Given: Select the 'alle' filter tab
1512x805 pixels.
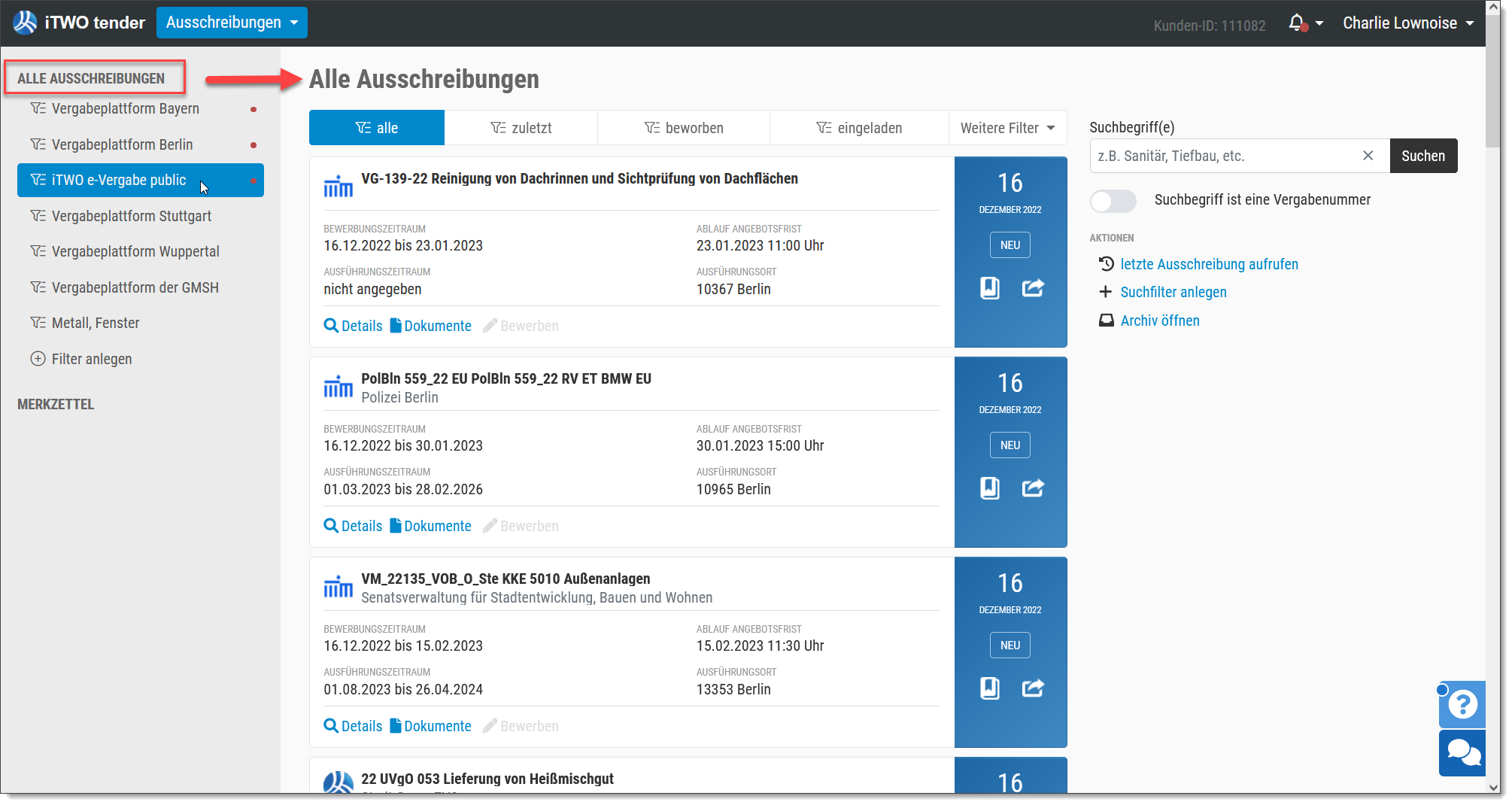Looking at the screenshot, I should 377,128.
